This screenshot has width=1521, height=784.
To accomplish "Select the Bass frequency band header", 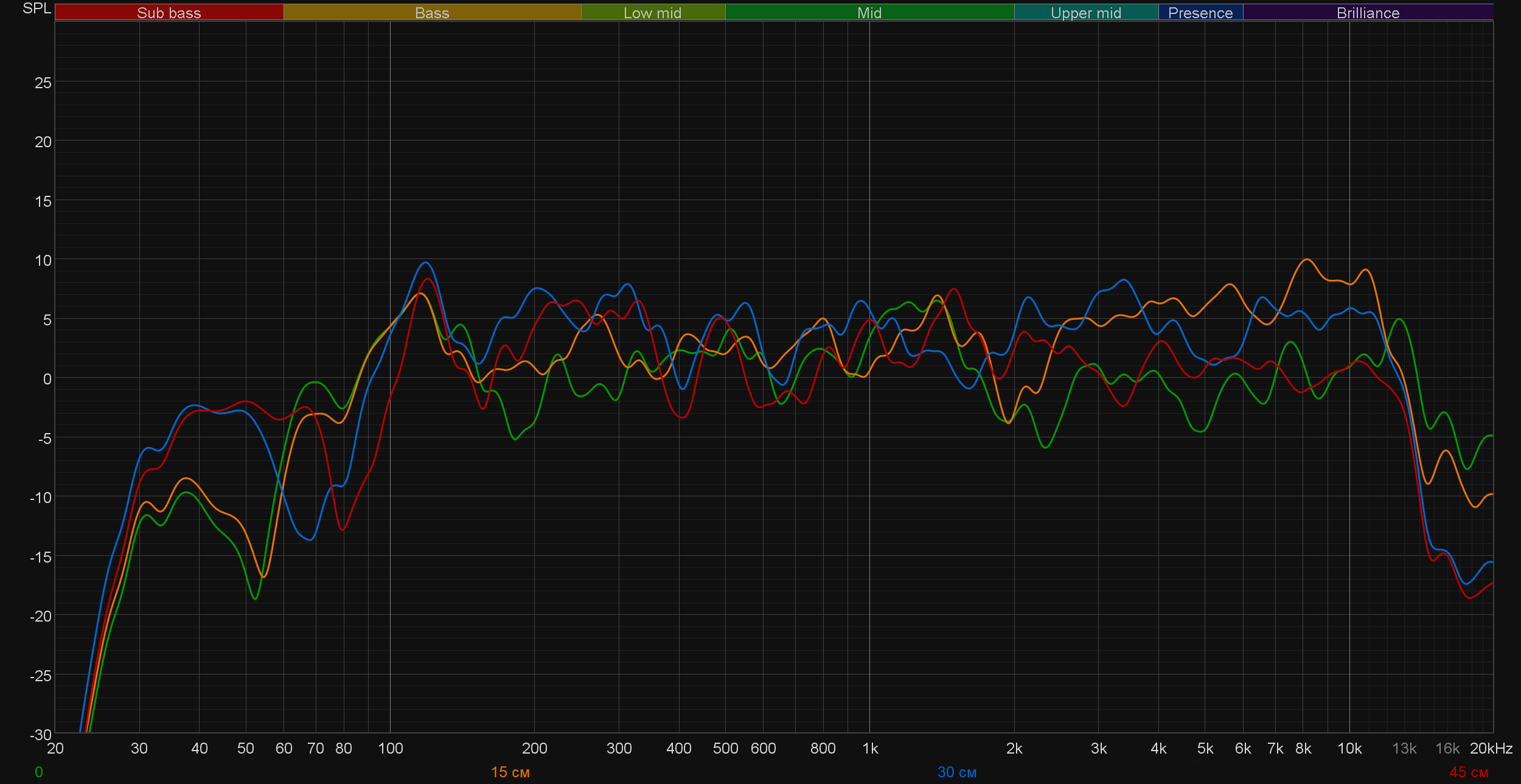I will click(432, 13).
